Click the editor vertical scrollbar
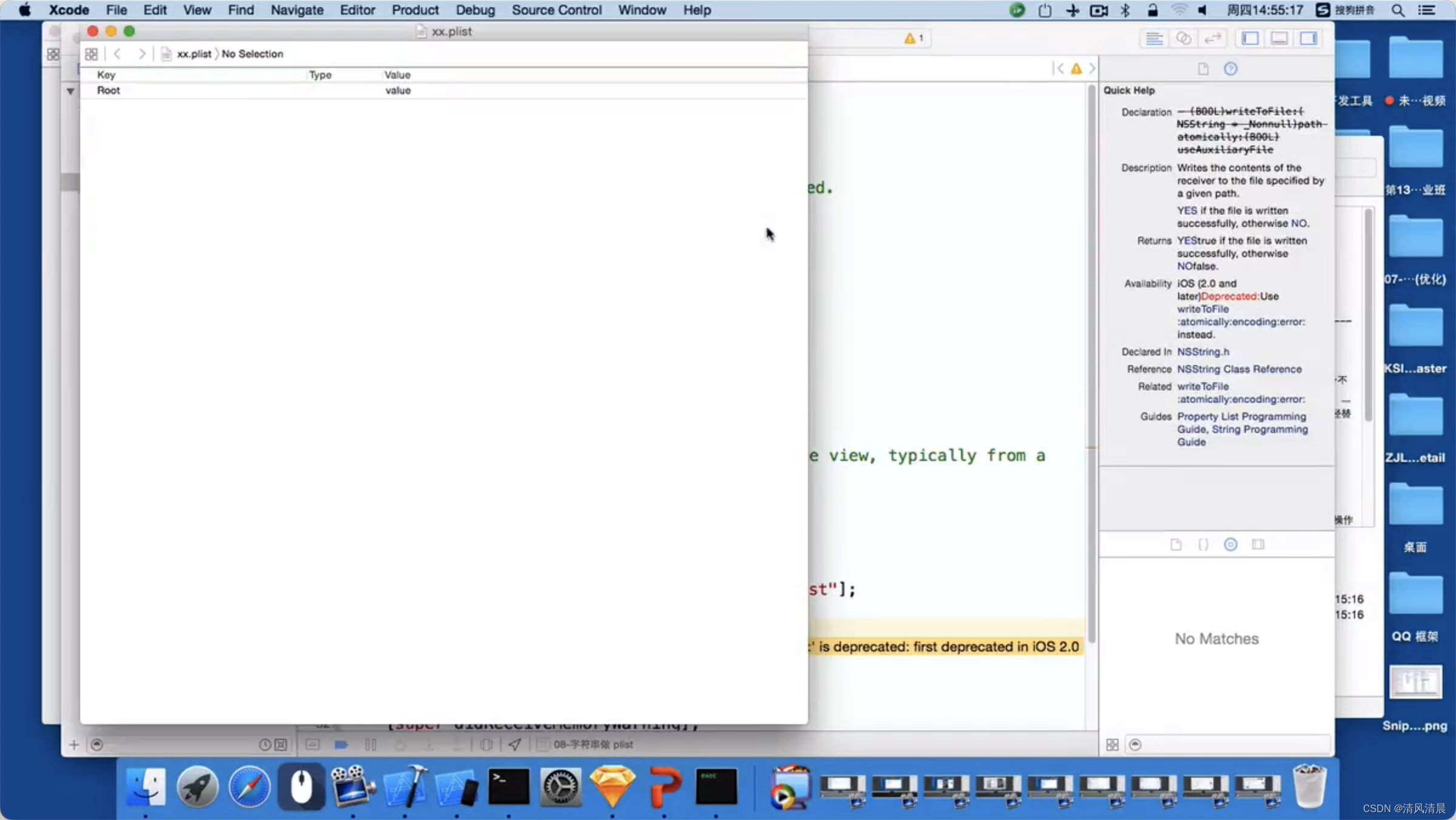Viewport: 1456px width, 820px height. (x=1091, y=364)
